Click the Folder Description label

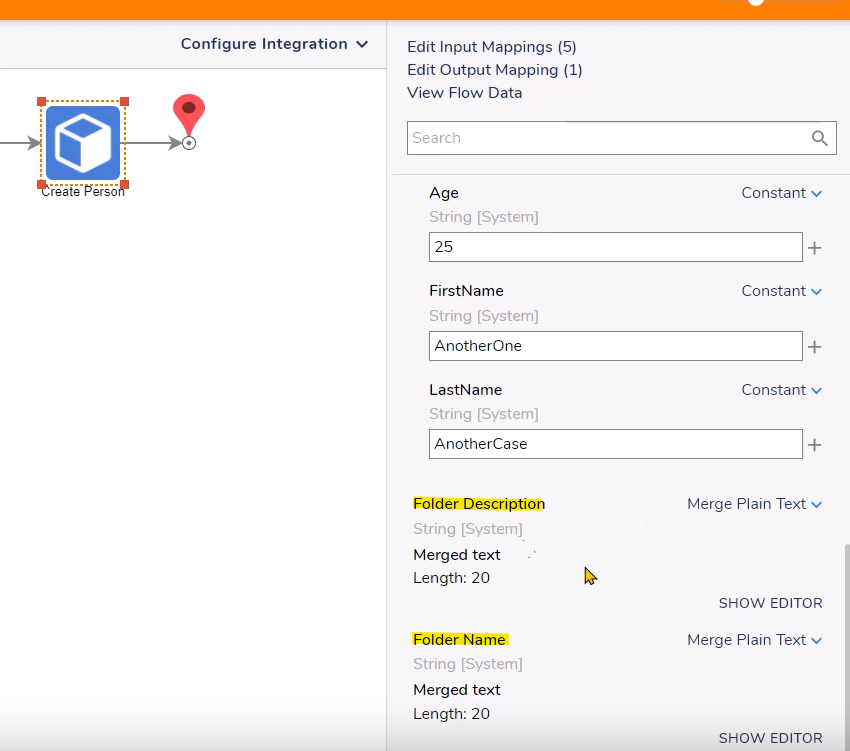[x=479, y=504]
